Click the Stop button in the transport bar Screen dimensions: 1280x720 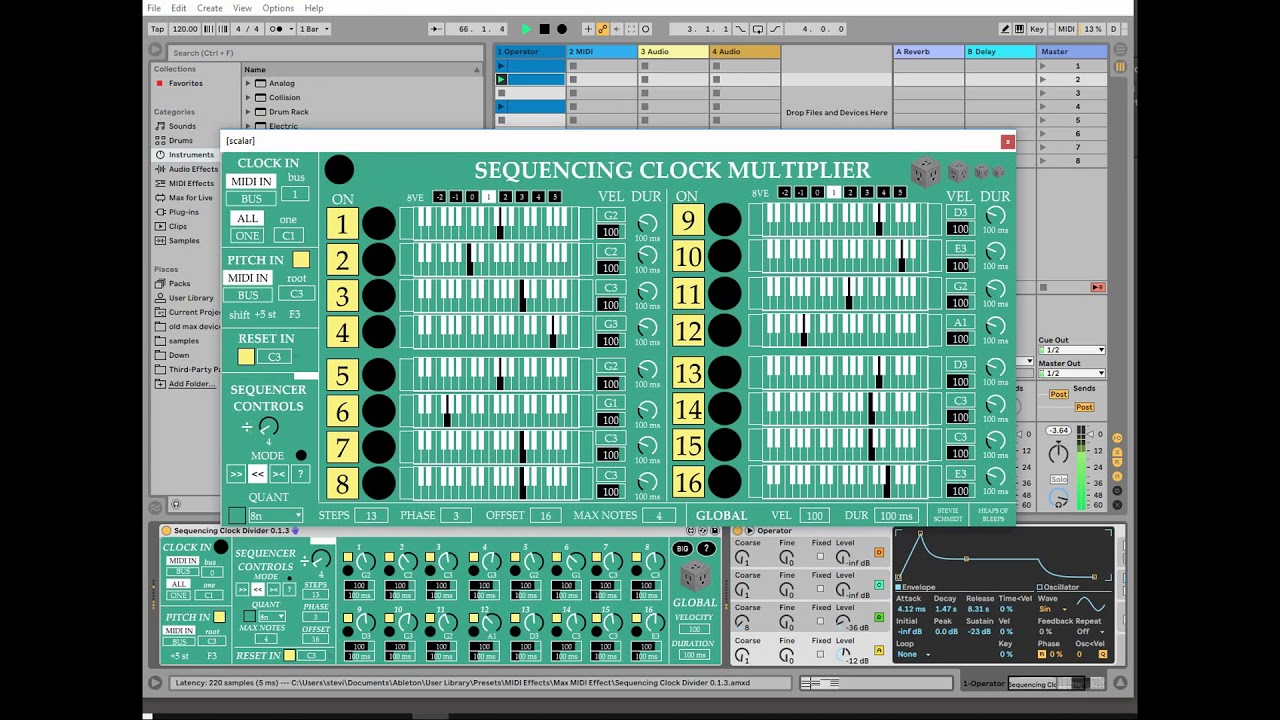point(544,29)
